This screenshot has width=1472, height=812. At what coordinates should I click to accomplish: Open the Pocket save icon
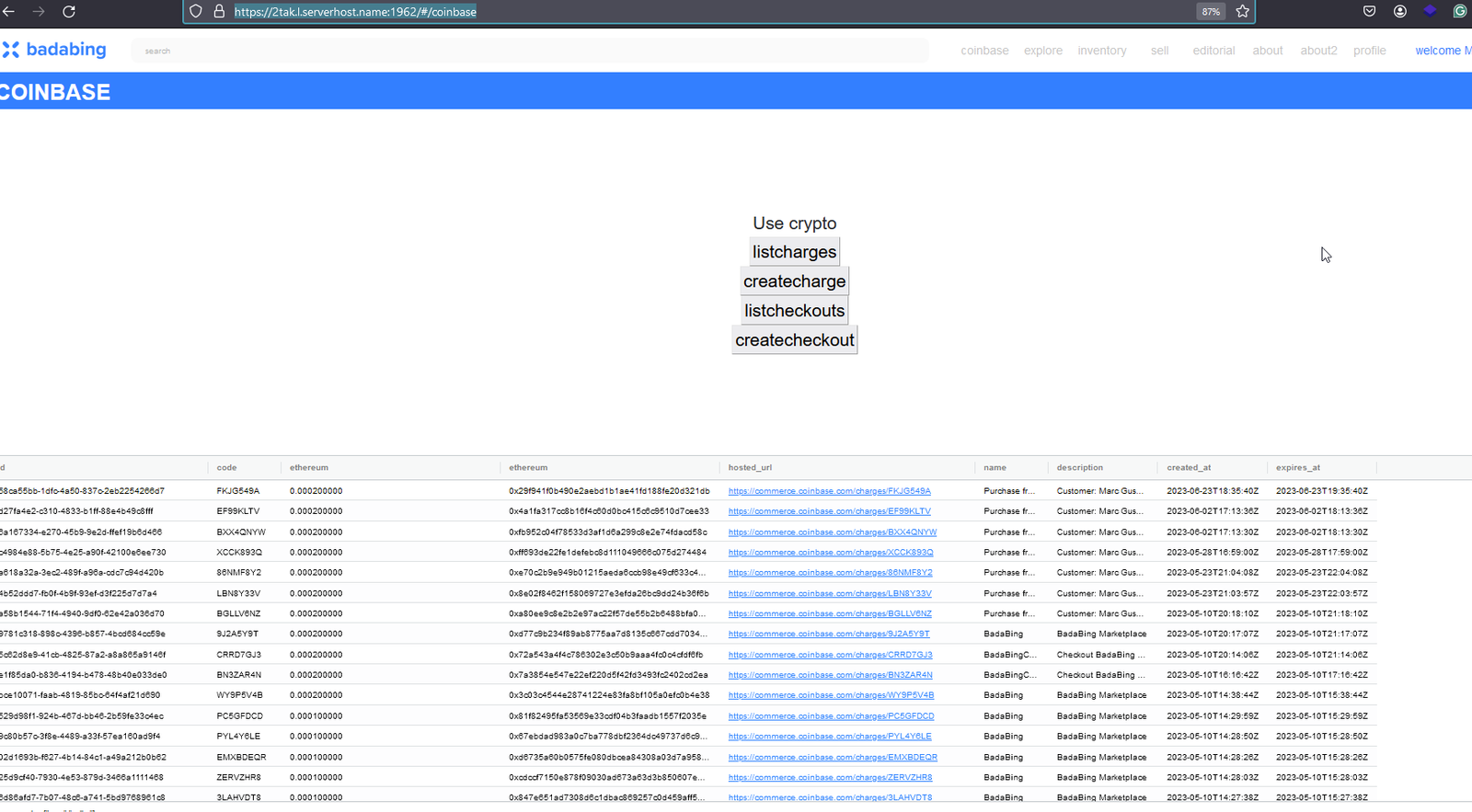point(1370,12)
